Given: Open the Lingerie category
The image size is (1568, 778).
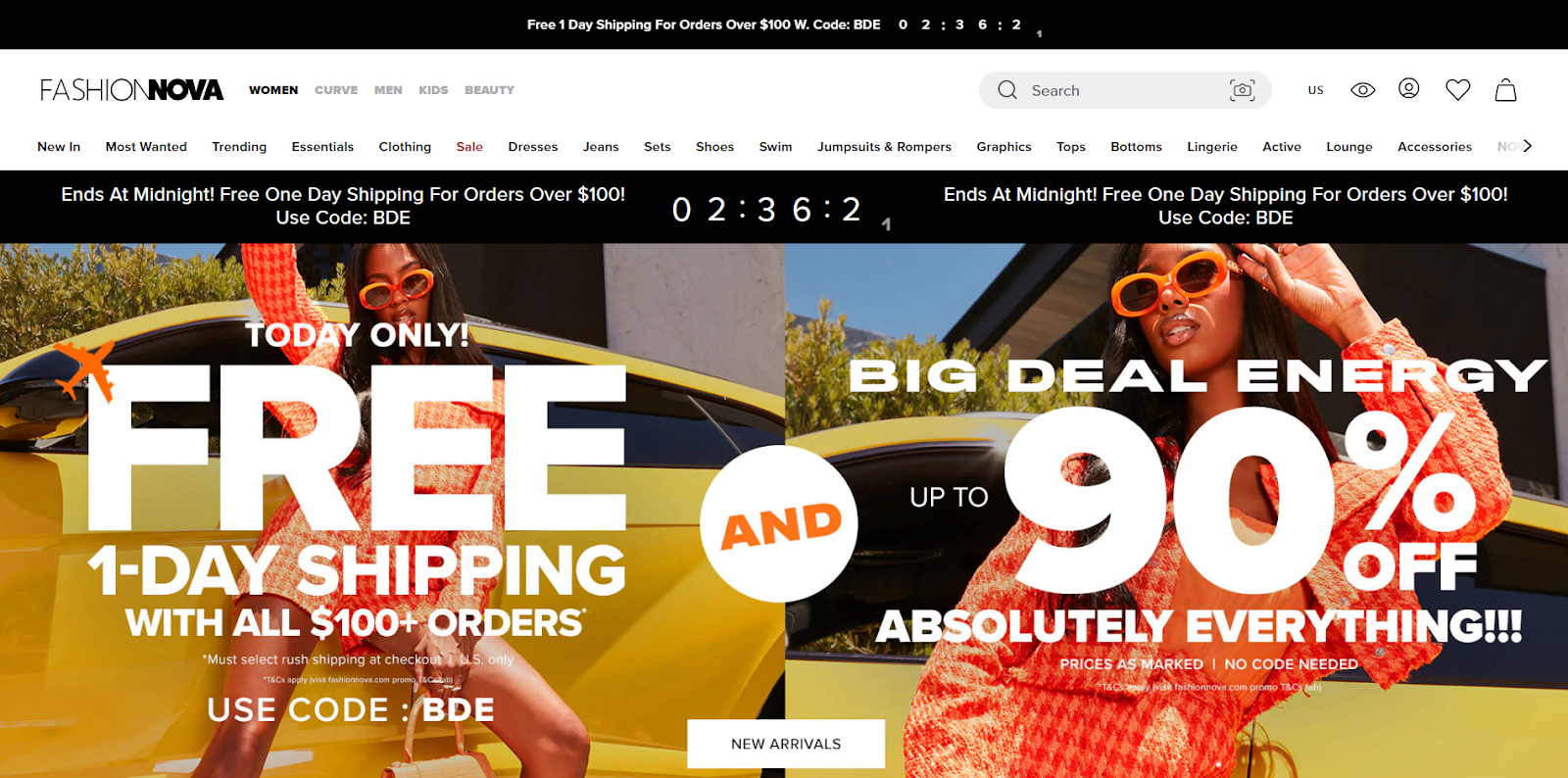Looking at the screenshot, I should [1212, 147].
